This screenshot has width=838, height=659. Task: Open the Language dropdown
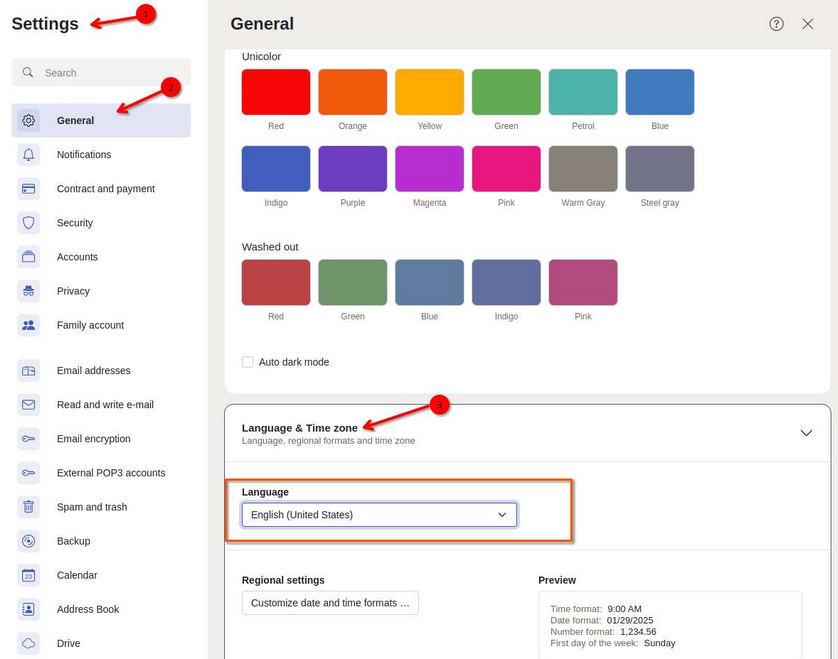point(379,515)
